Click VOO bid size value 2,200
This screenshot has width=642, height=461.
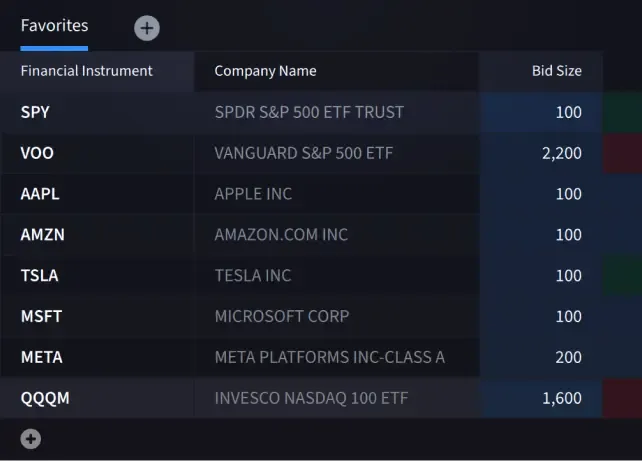pyautogui.click(x=561, y=153)
